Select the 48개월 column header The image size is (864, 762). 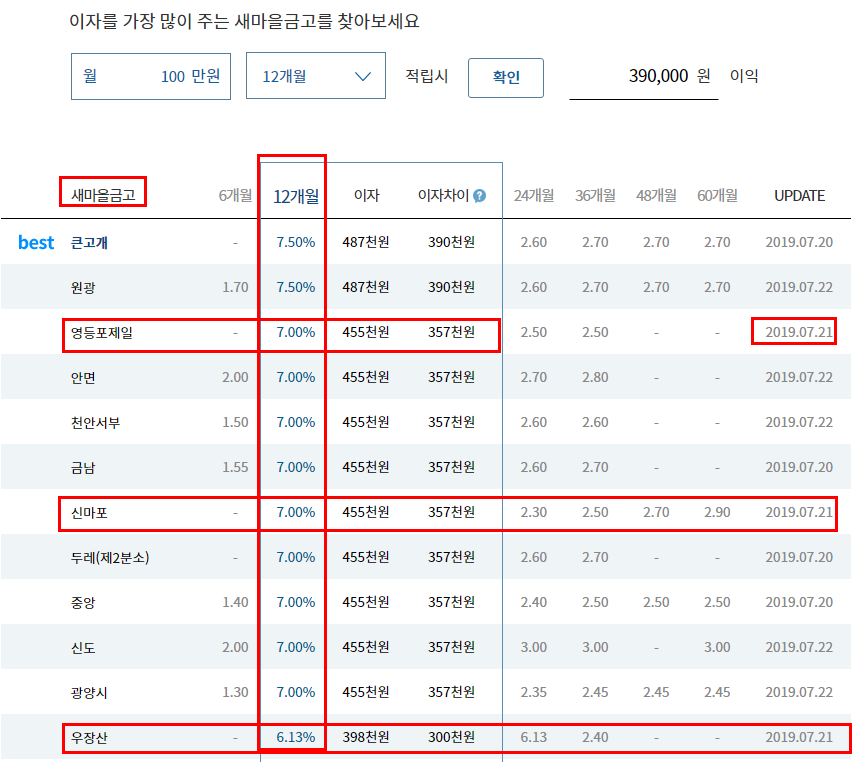tap(656, 196)
